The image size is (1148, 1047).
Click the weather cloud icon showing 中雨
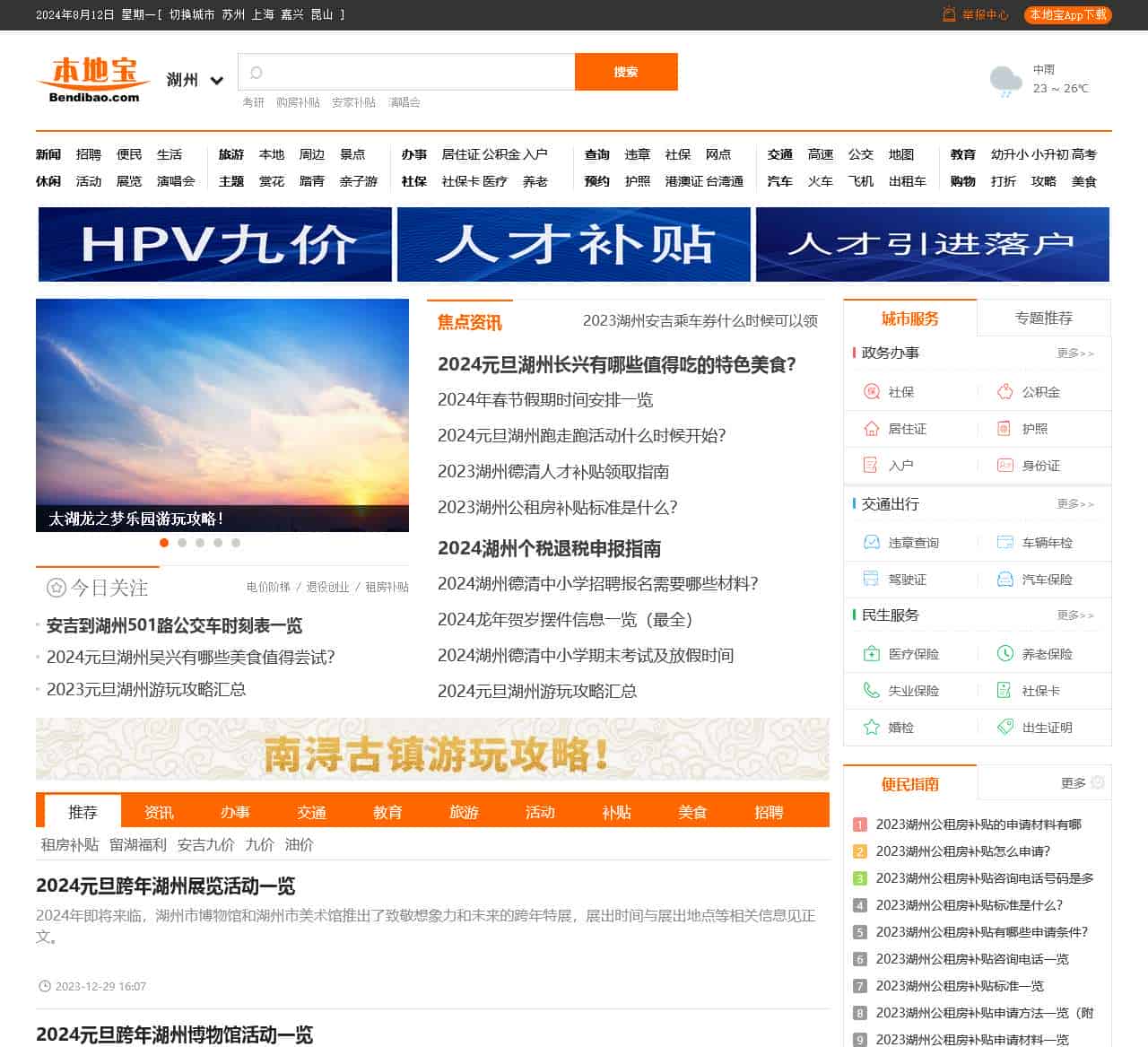[1004, 80]
